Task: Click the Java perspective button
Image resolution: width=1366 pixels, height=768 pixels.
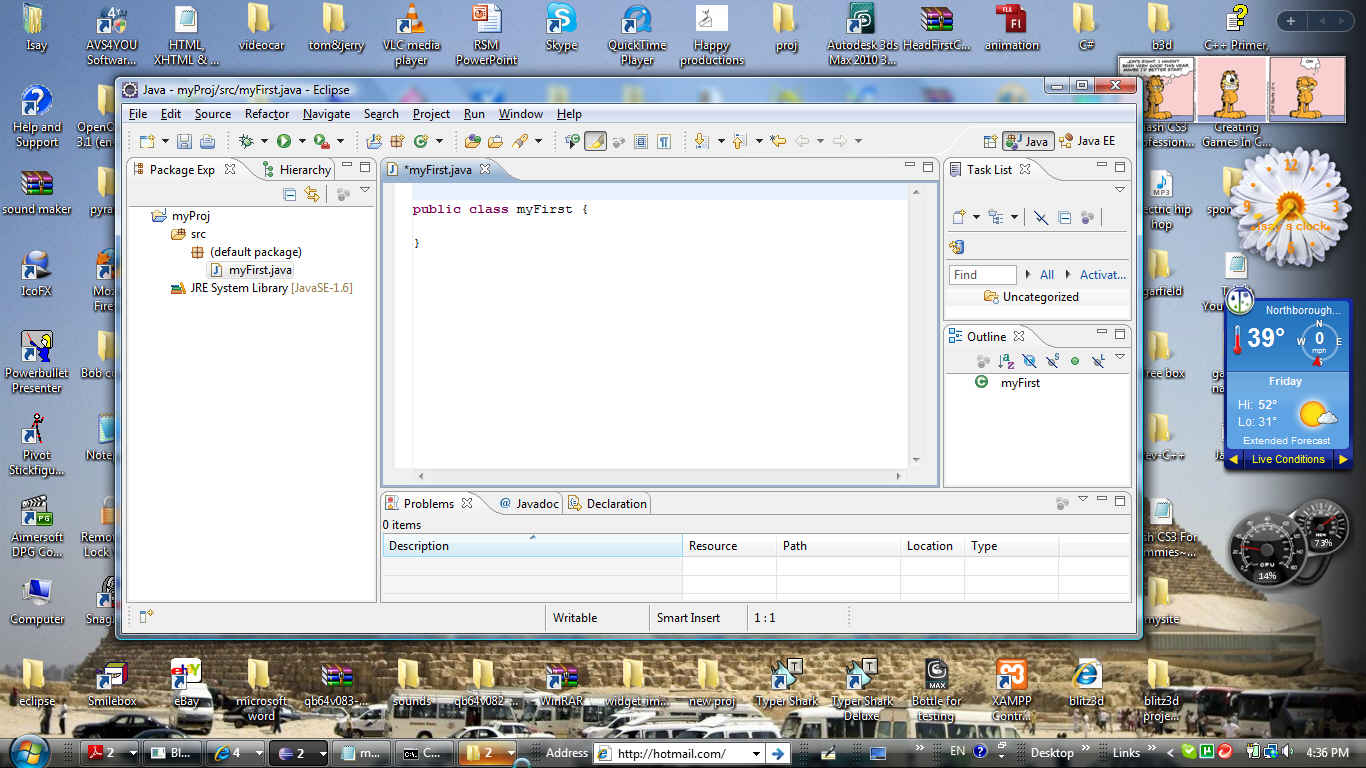Action: pyautogui.click(x=1028, y=141)
